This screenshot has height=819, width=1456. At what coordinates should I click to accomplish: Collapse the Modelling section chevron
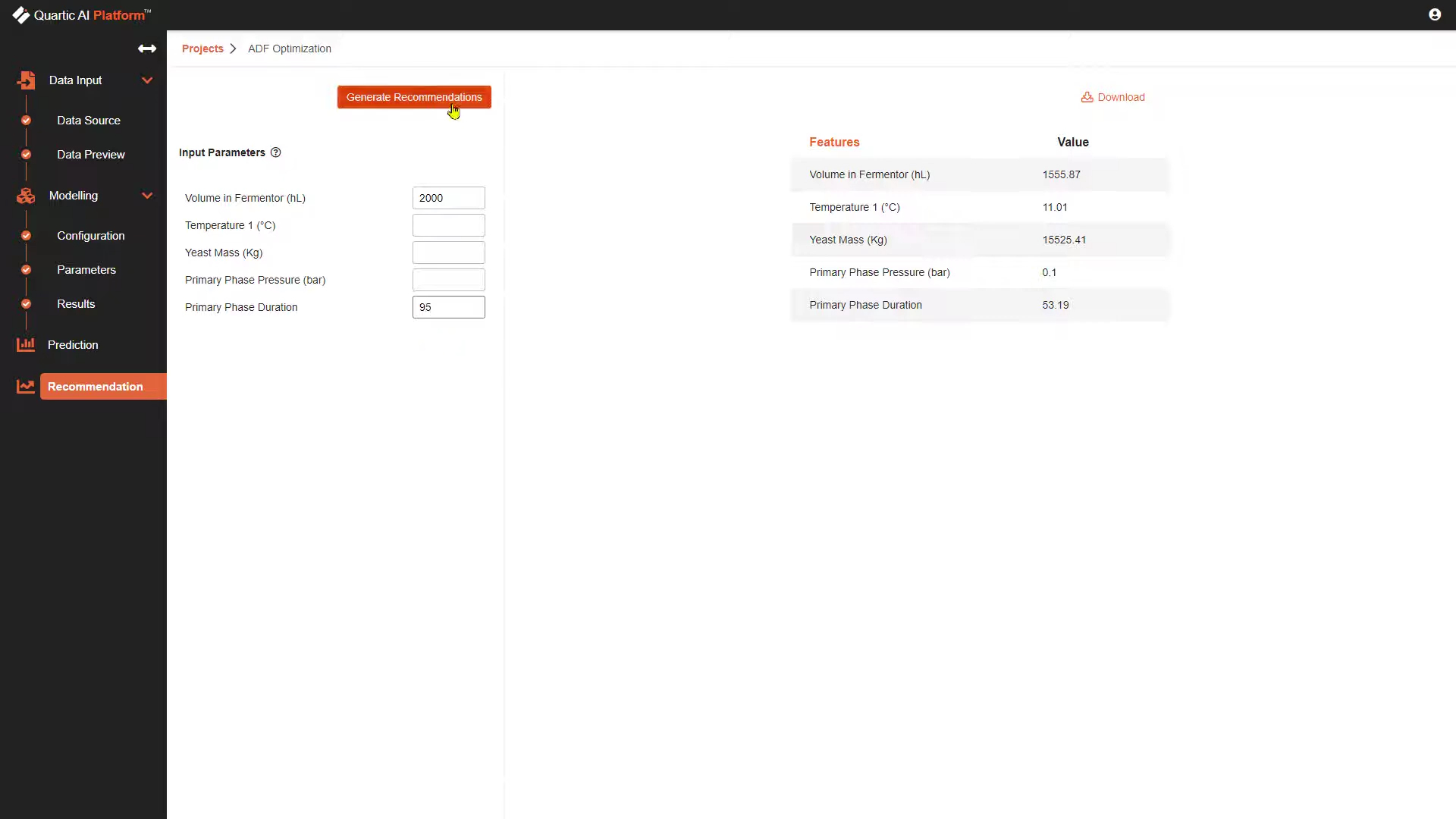pyautogui.click(x=147, y=196)
